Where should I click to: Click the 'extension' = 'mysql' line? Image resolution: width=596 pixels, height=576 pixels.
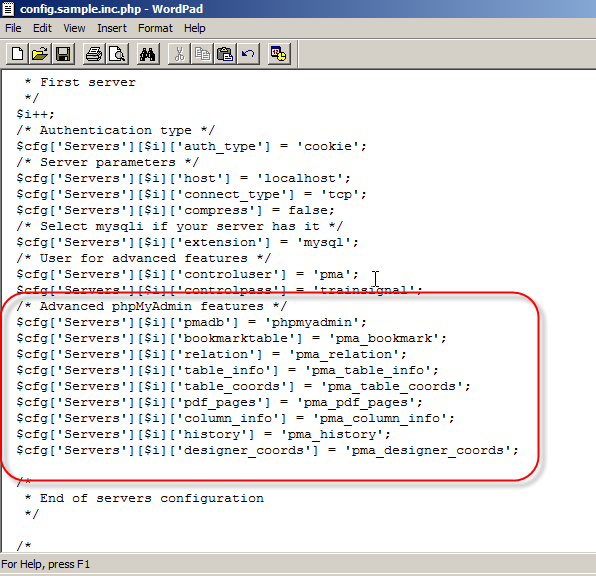tap(188, 242)
